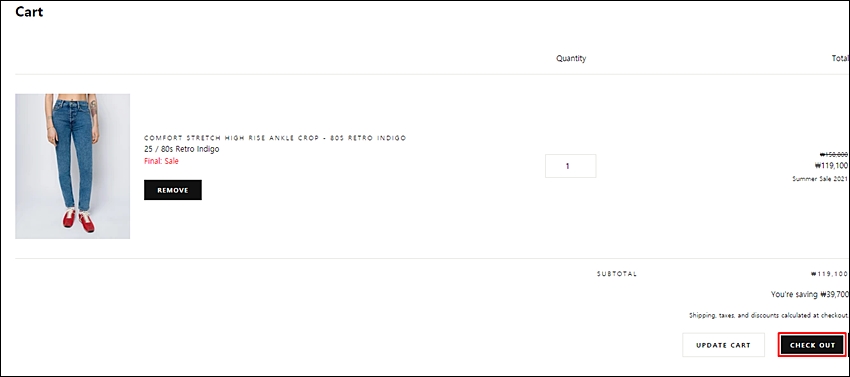Click the Cart page heading
This screenshot has height=377, width=850.
pyautogui.click(x=29, y=11)
